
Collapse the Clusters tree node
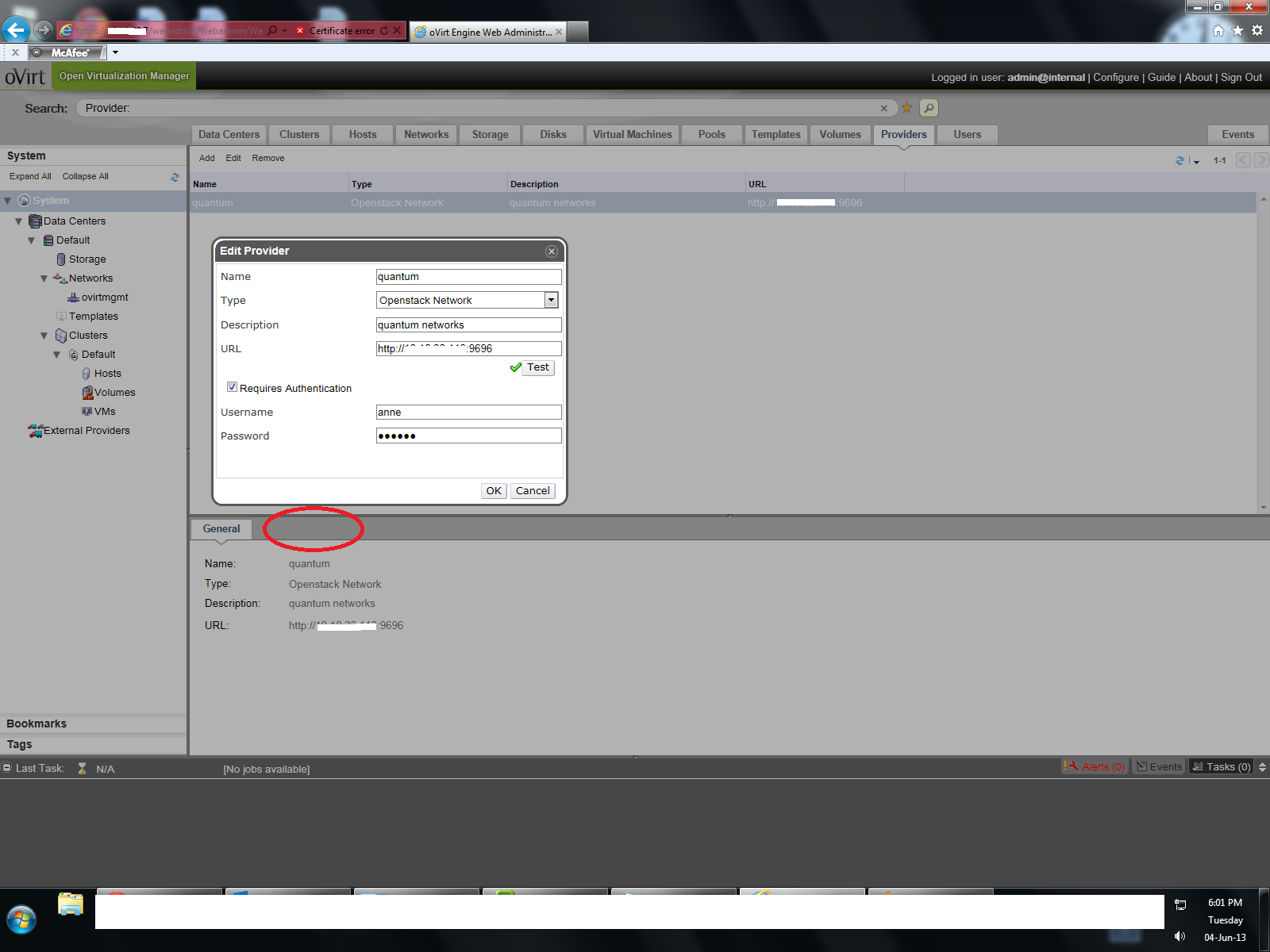[x=44, y=336]
